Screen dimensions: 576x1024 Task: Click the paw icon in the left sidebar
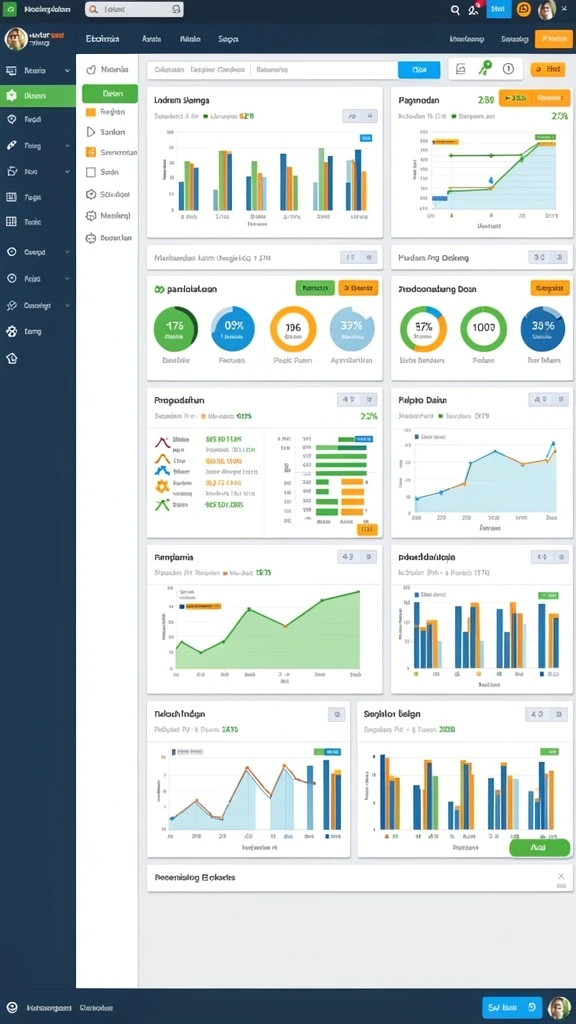(x=11, y=331)
